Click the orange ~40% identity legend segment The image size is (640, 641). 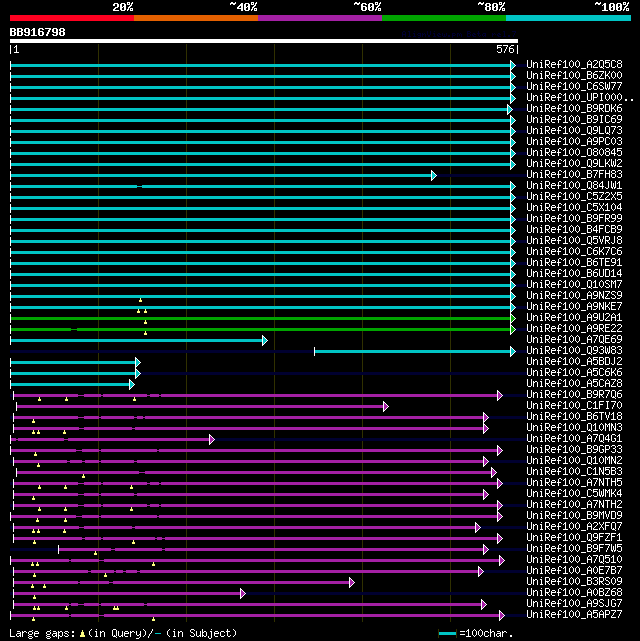196,18
